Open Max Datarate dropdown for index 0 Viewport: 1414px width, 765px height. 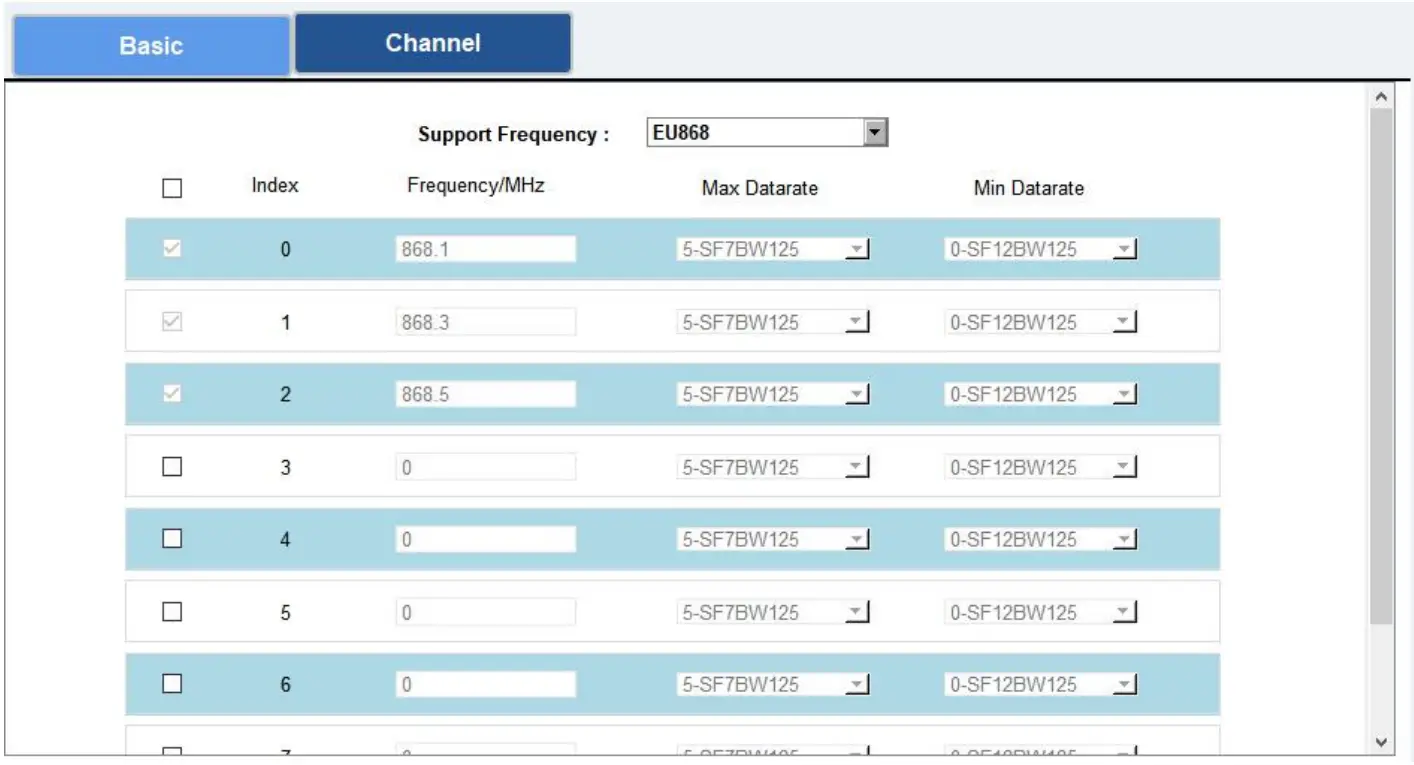860,249
